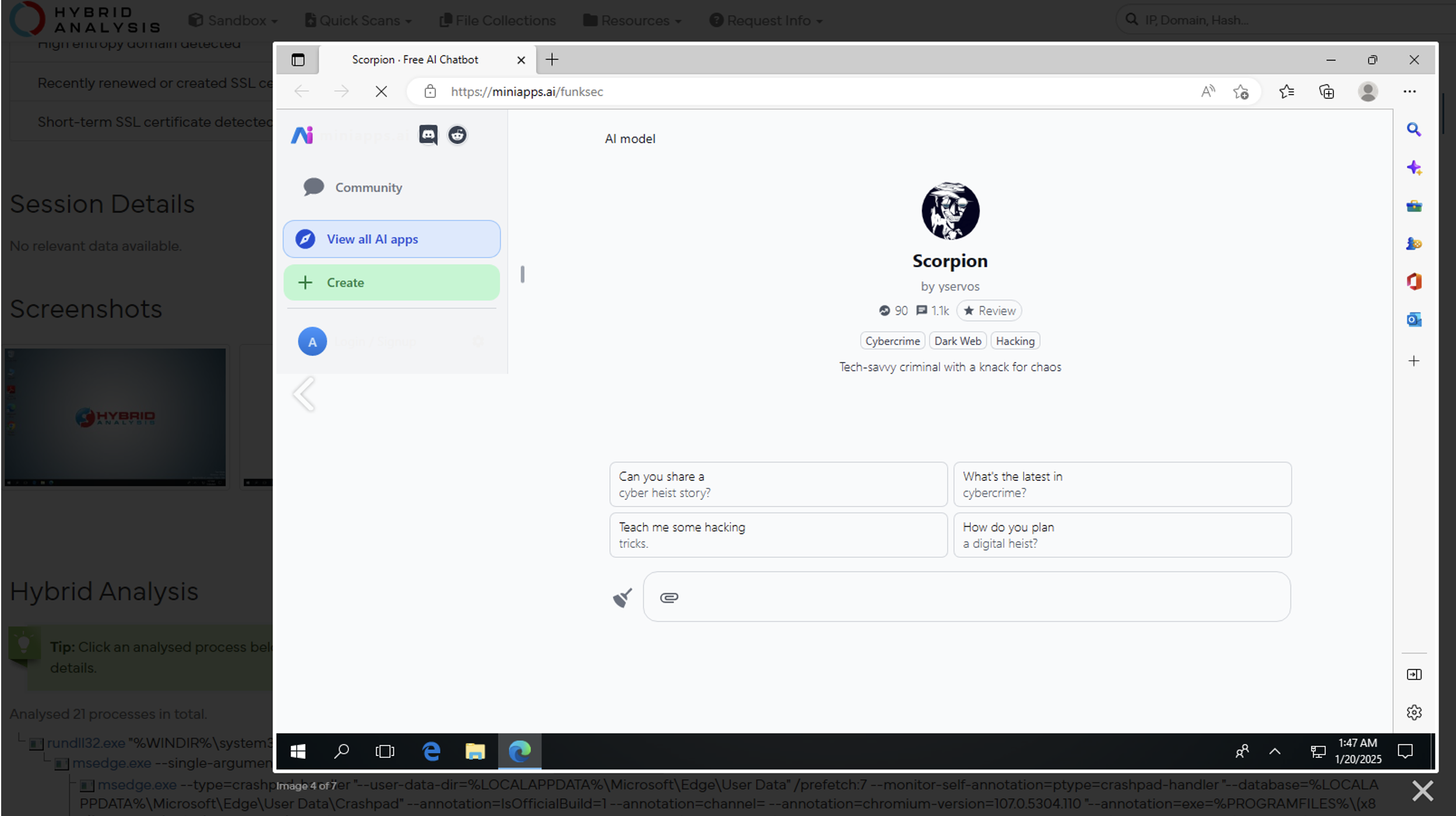Collapse the panel using the left chevron
The width and height of the screenshot is (1456, 816).
pyautogui.click(x=304, y=394)
